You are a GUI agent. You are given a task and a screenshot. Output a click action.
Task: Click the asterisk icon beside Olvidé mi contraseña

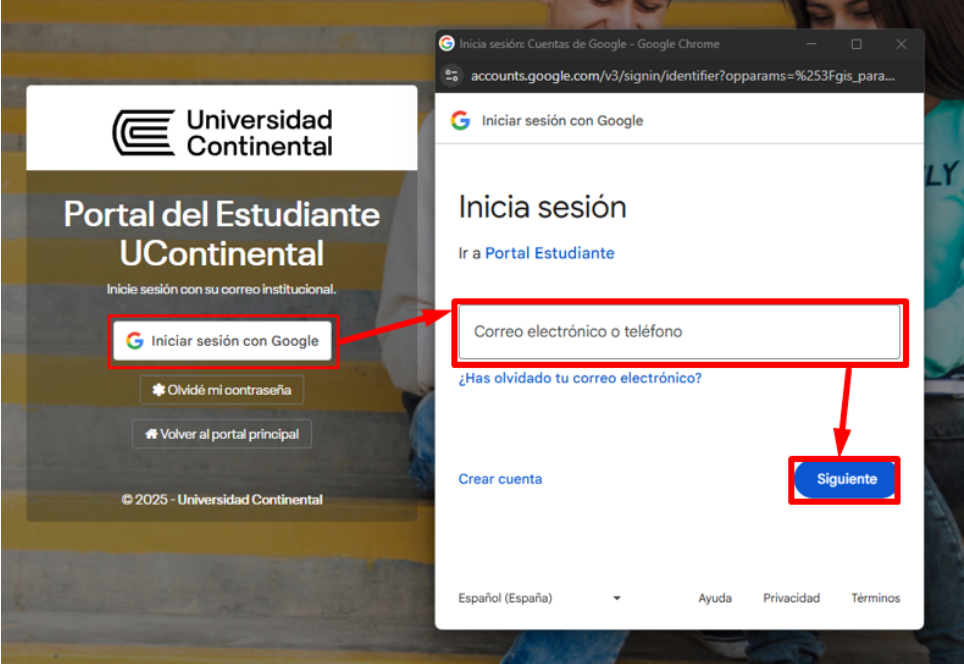point(158,390)
